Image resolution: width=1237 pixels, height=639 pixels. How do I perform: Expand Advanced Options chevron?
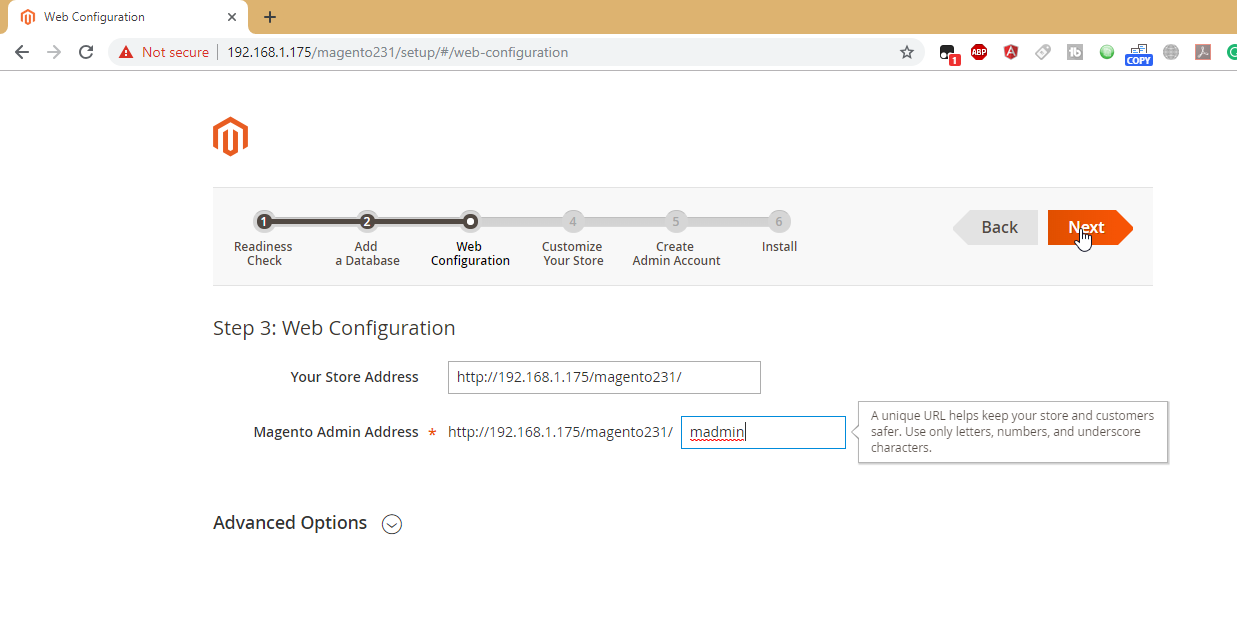(x=392, y=524)
